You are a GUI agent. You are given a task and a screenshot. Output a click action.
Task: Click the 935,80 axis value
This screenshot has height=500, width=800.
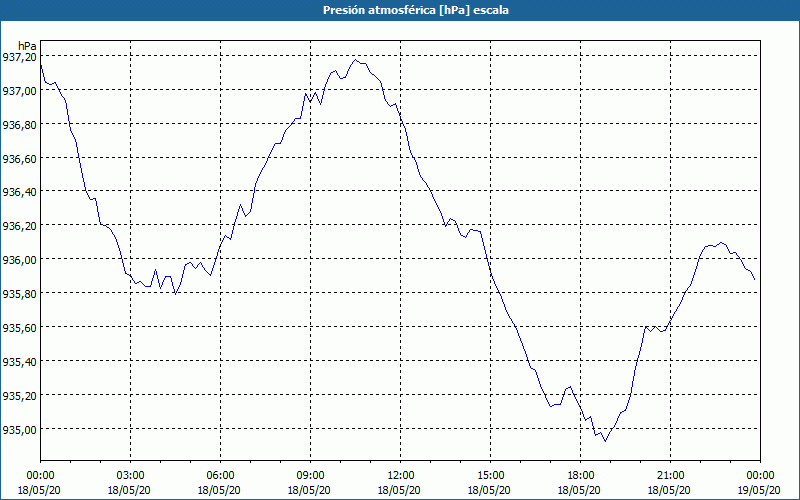(x=19, y=293)
